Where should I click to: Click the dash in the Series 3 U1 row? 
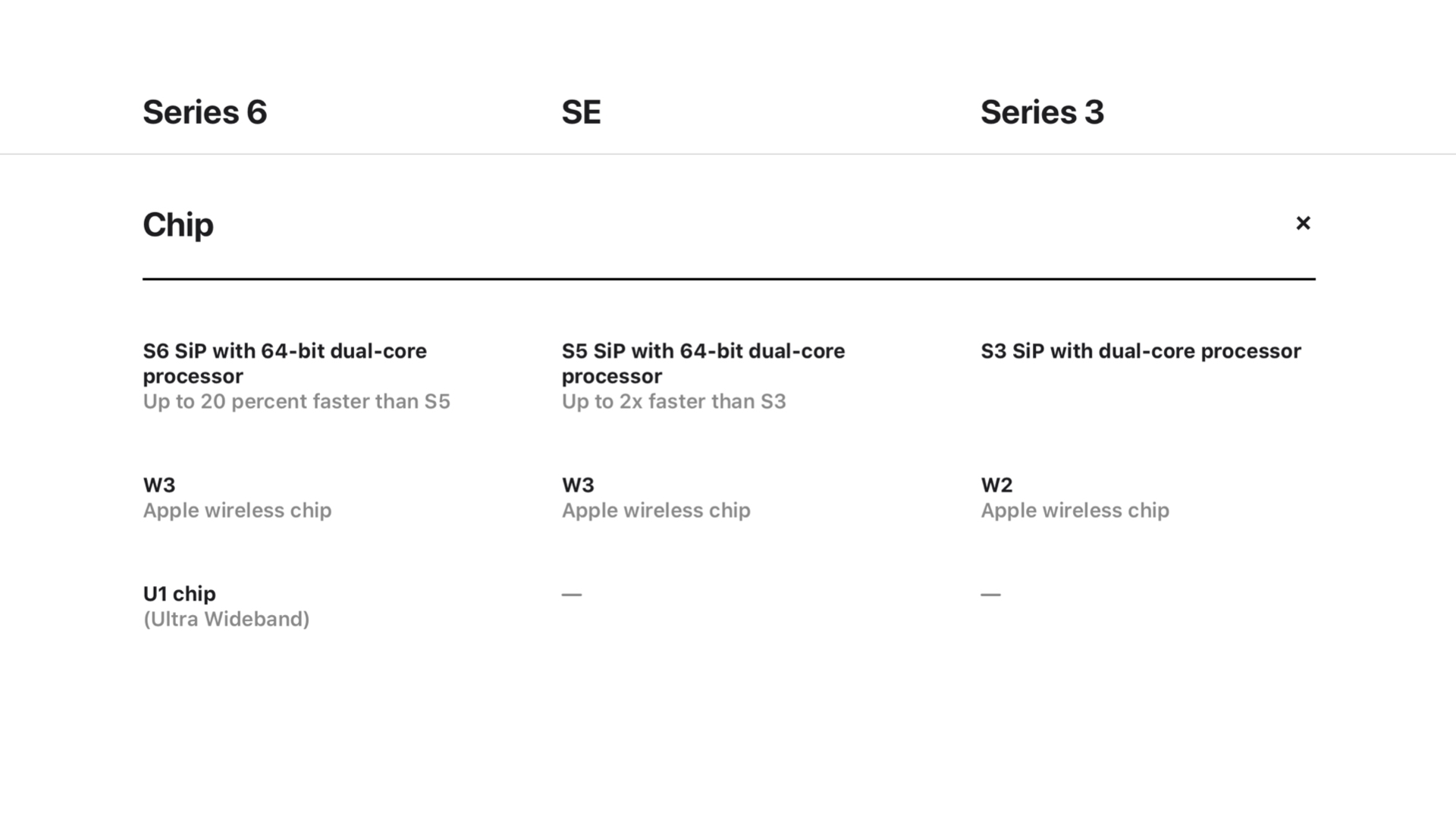pyautogui.click(x=990, y=595)
